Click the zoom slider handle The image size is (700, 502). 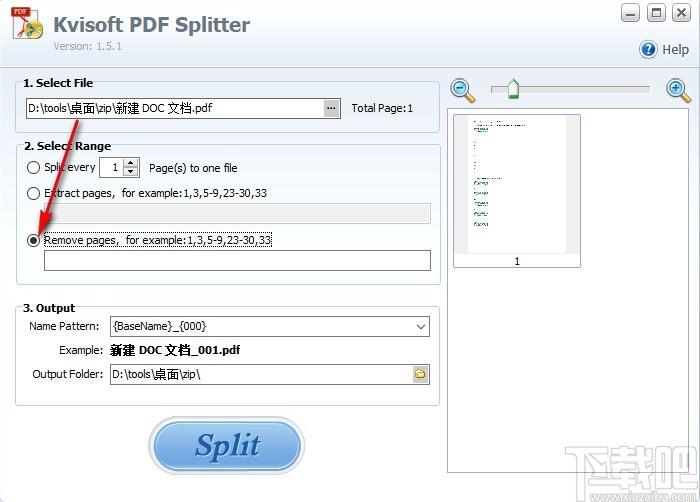(513, 90)
